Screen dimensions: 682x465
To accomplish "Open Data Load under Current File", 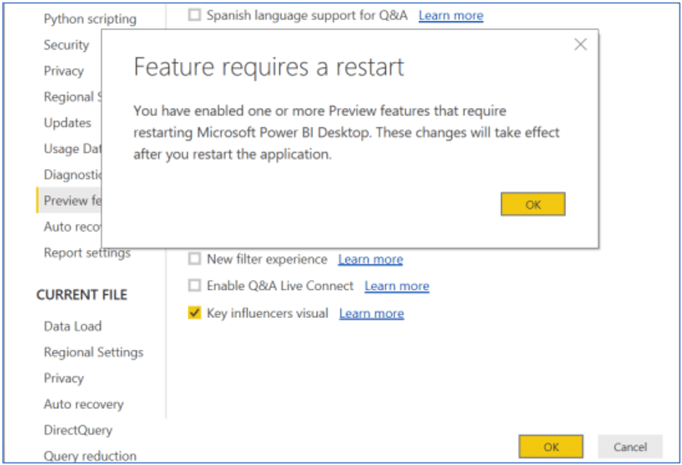I will (x=72, y=326).
